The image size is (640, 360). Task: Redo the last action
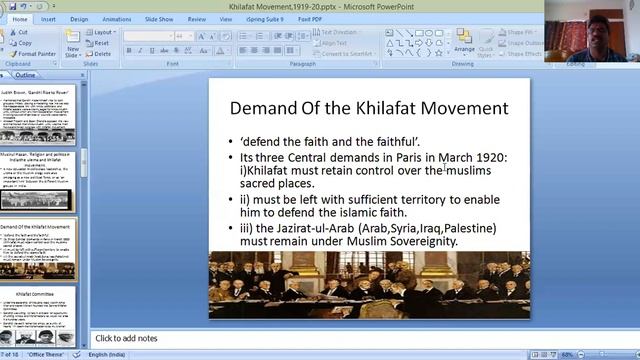click(x=40, y=6)
